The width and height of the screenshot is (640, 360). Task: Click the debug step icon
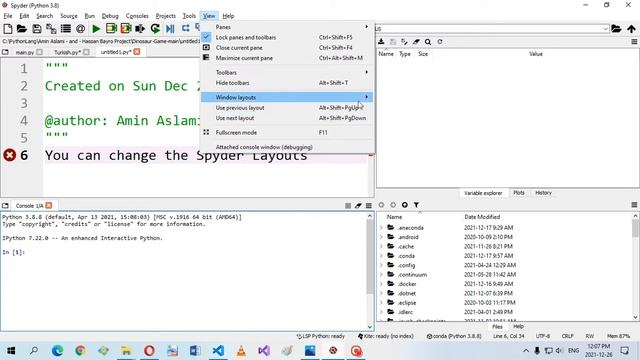186,28
